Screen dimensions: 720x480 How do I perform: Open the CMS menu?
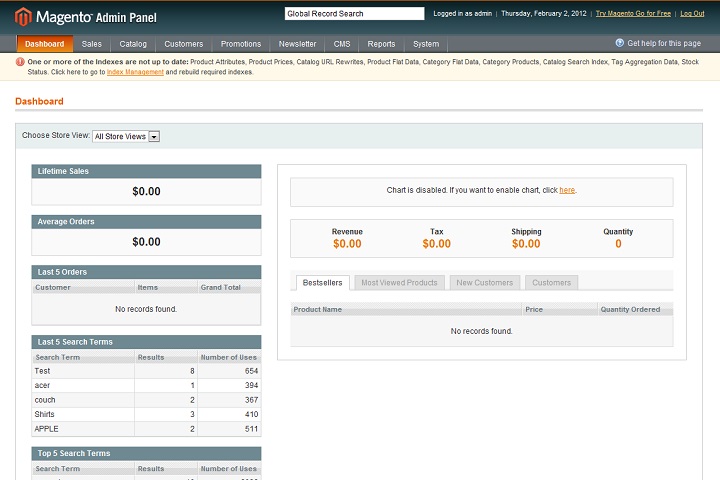[x=342, y=44]
